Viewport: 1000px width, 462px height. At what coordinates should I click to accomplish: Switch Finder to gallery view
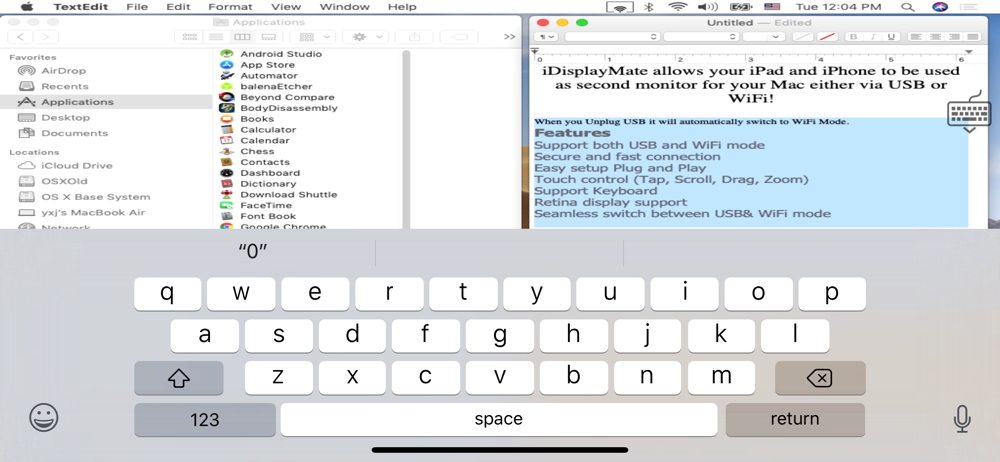click(268, 37)
